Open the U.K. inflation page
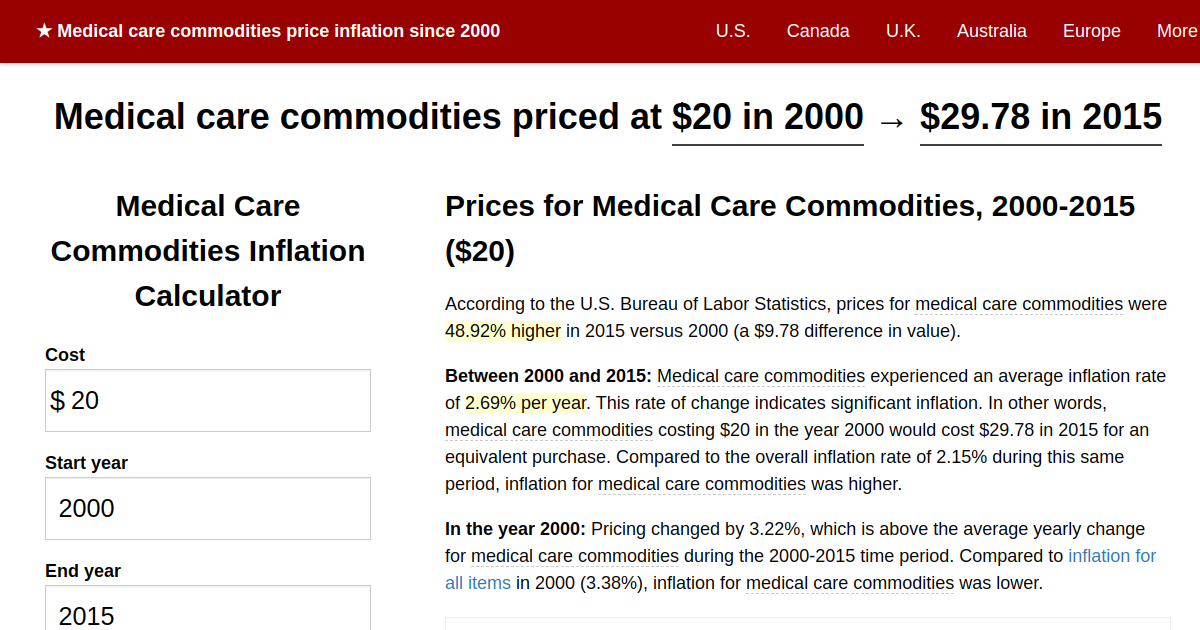The image size is (1200, 630). 903,31
